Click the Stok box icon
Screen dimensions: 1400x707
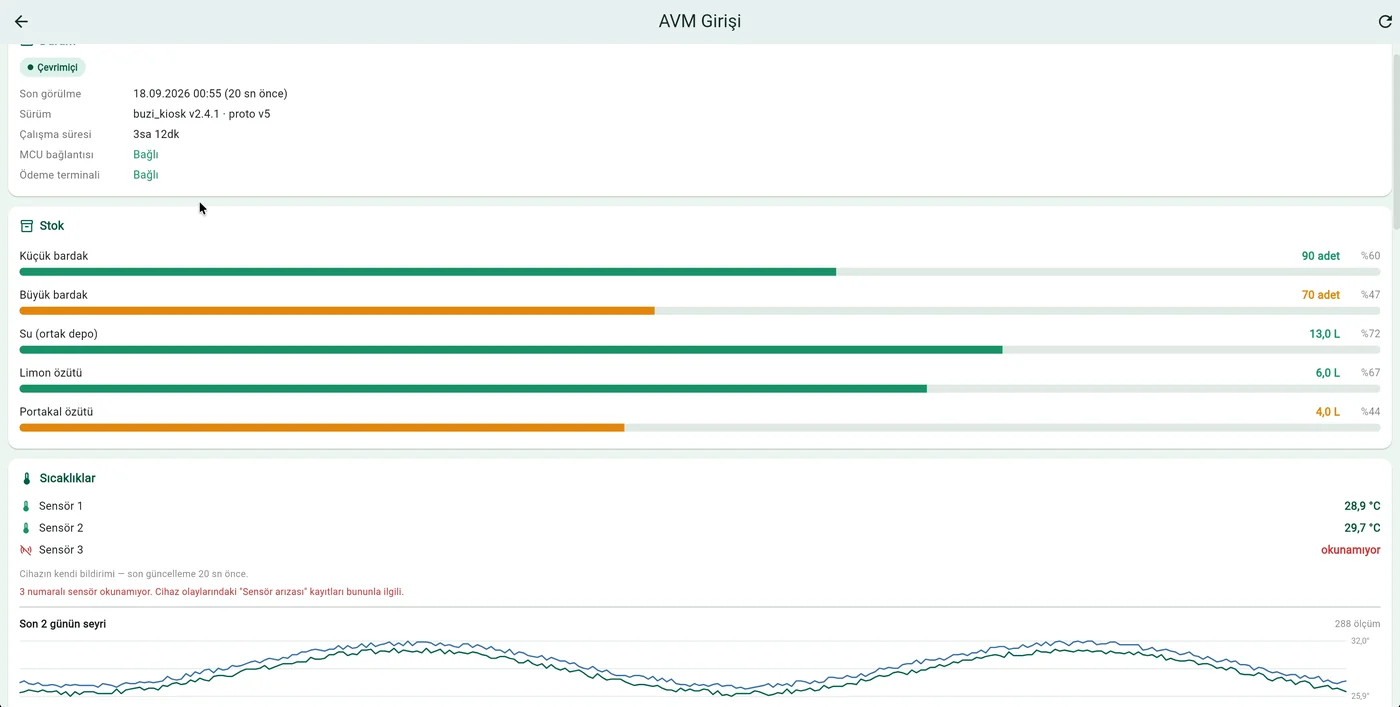[x=27, y=226]
